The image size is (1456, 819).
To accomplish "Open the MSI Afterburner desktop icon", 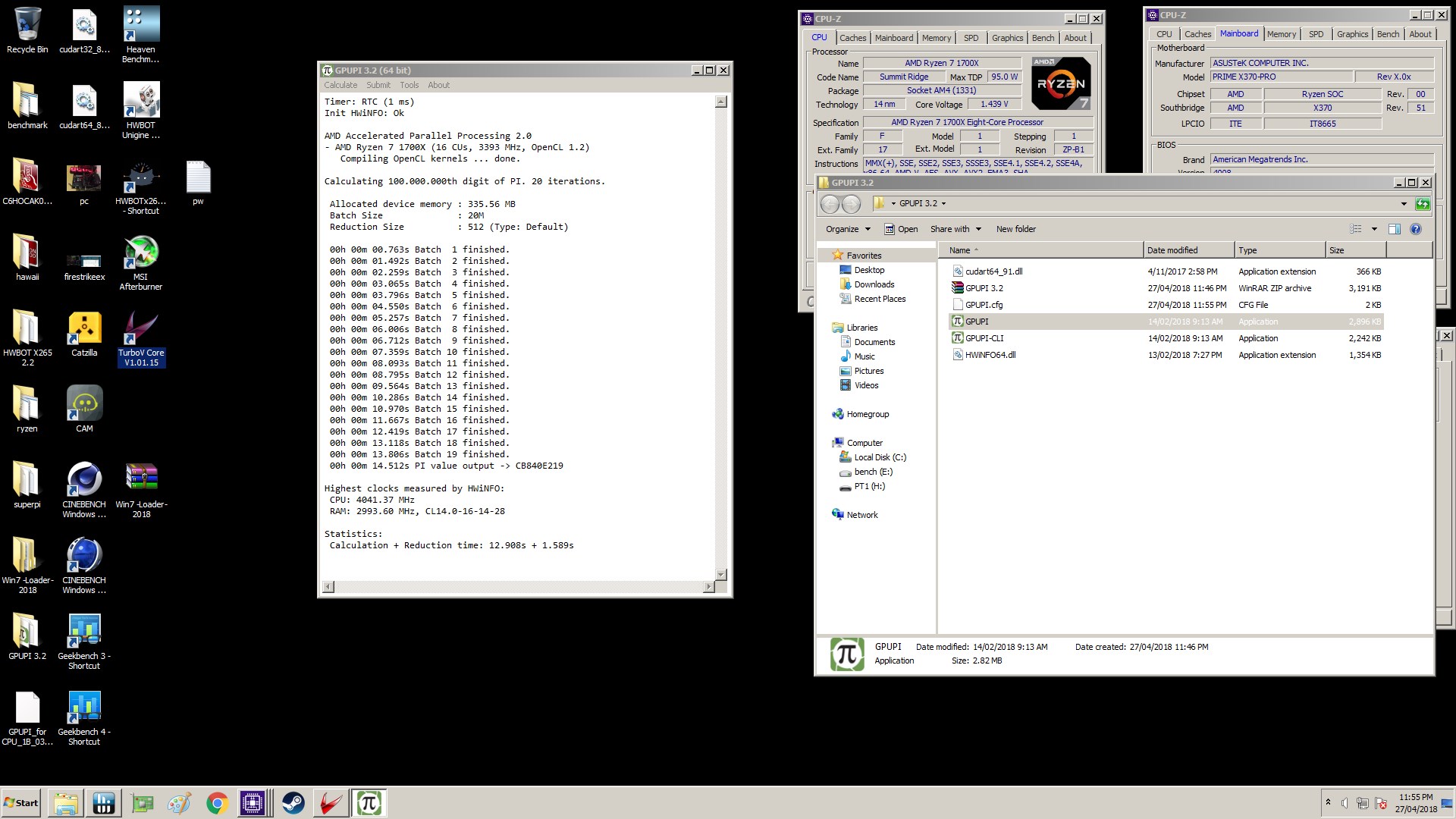I will [x=140, y=262].
